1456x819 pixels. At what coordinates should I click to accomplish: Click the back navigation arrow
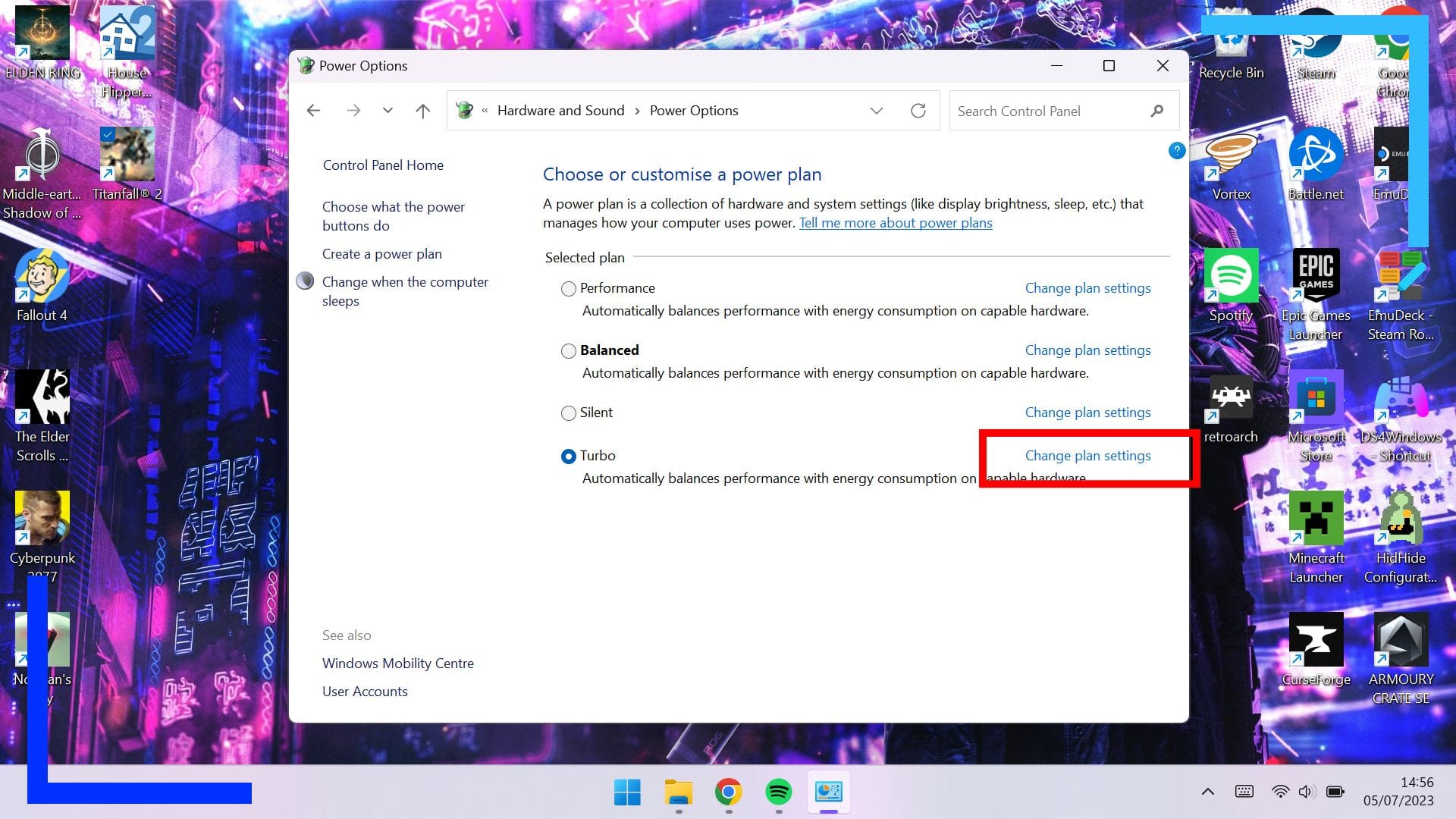[x=313, y=111]
